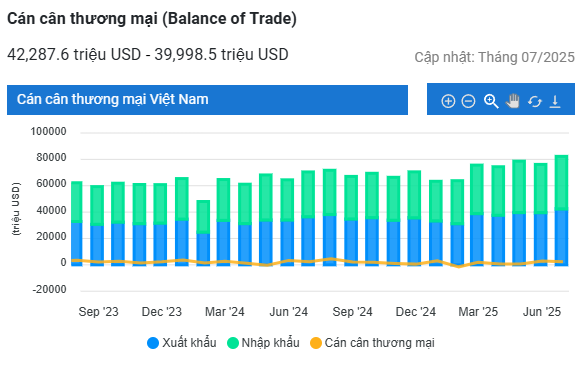Click the zoom out minus icon
Image resolution: width=583 pixels, height=371 pixels.
tap(468, 101)
